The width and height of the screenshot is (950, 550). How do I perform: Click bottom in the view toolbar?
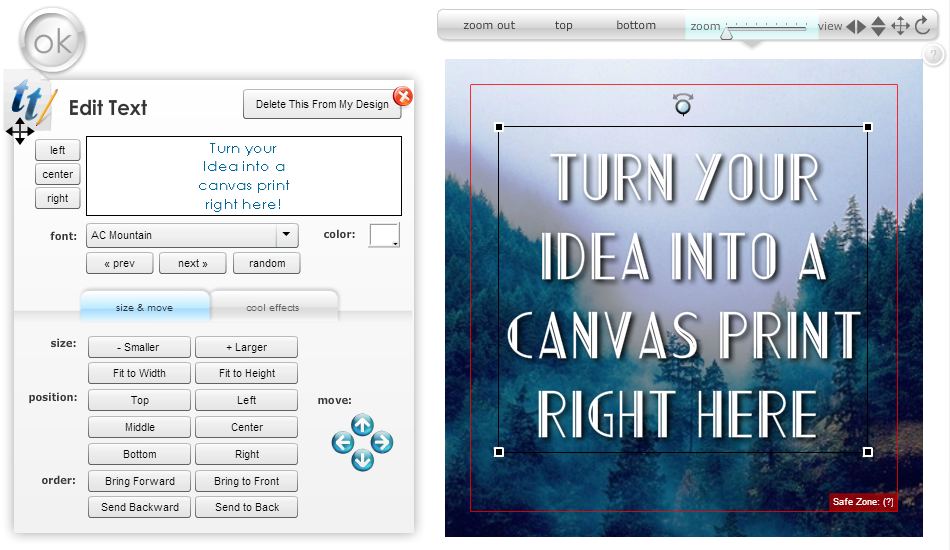click(x=636, y=25)
